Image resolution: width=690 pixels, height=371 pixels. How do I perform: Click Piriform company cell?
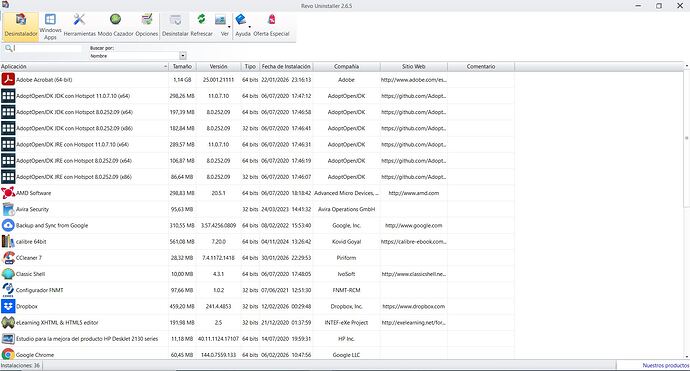346,258
